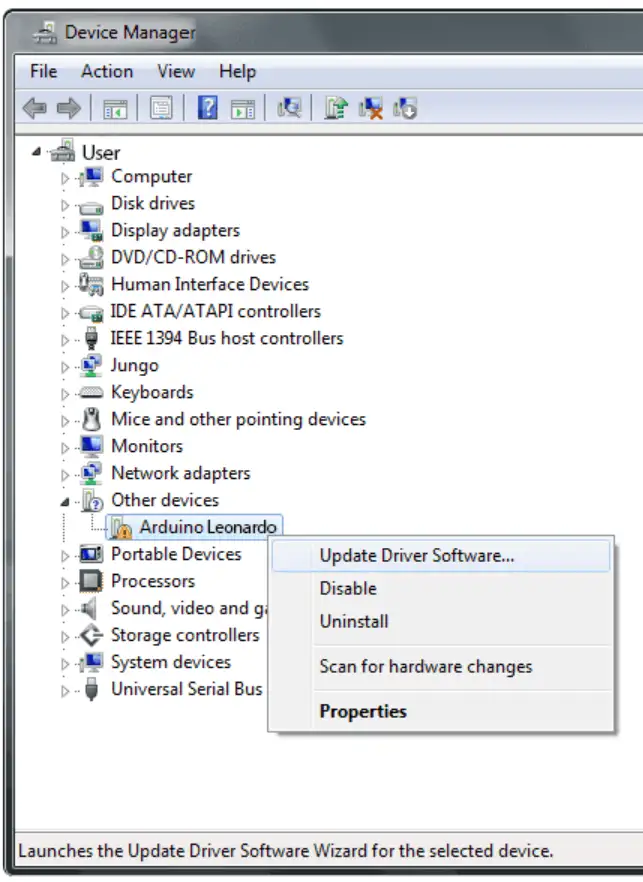Open the Action menu

[x=106, y=71]
